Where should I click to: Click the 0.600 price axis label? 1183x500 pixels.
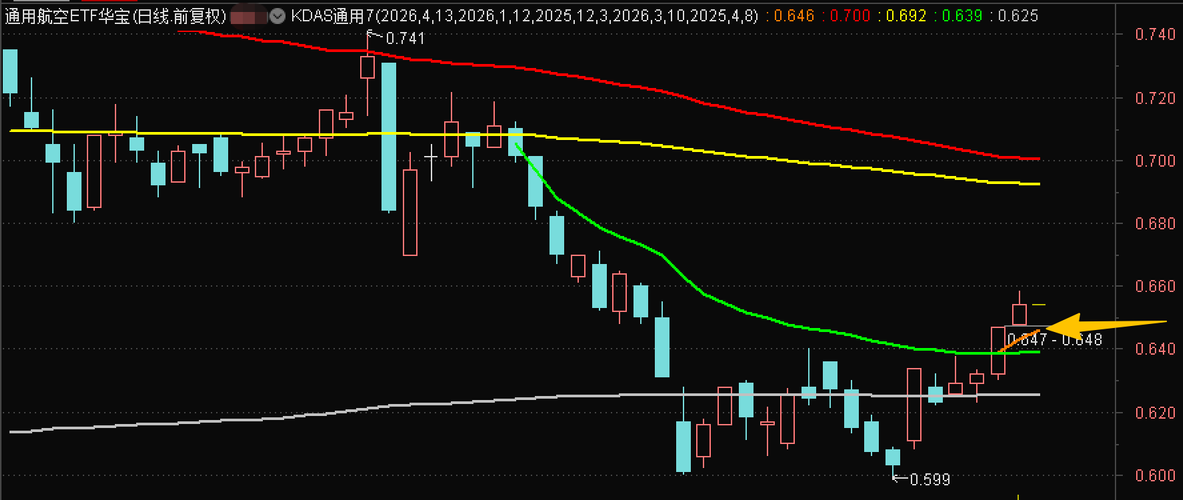(x=1156, y=475)
